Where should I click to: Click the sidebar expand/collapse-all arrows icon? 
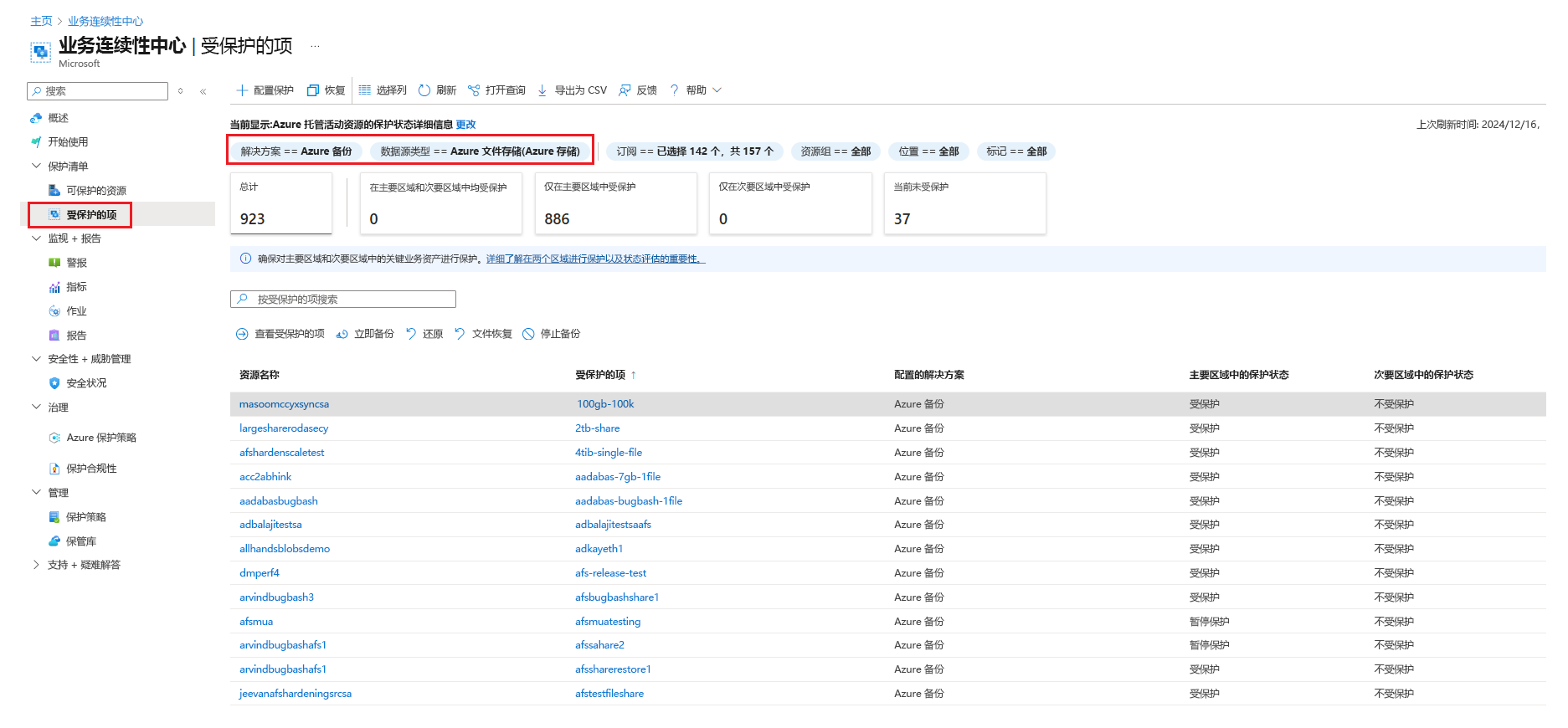tap(180, 91)
